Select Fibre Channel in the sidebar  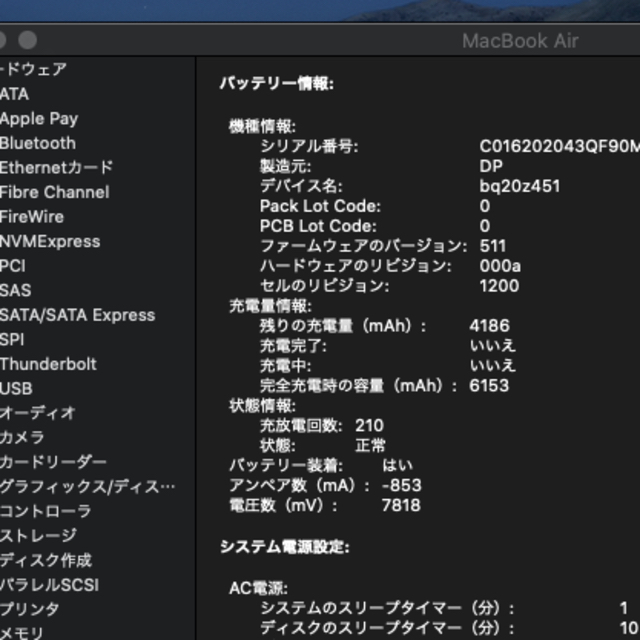(55, 192)
